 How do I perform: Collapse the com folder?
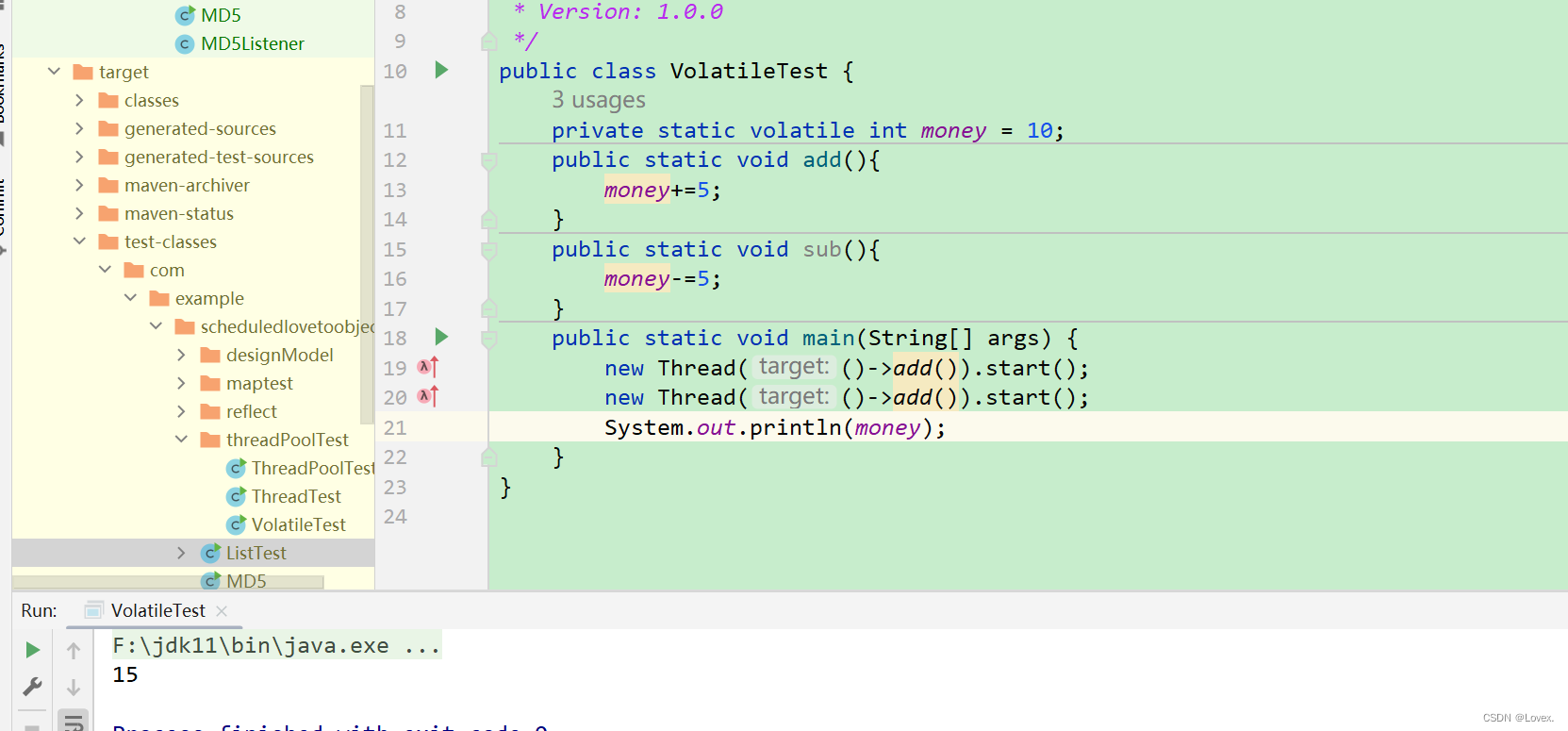click(x=105, y=270)
